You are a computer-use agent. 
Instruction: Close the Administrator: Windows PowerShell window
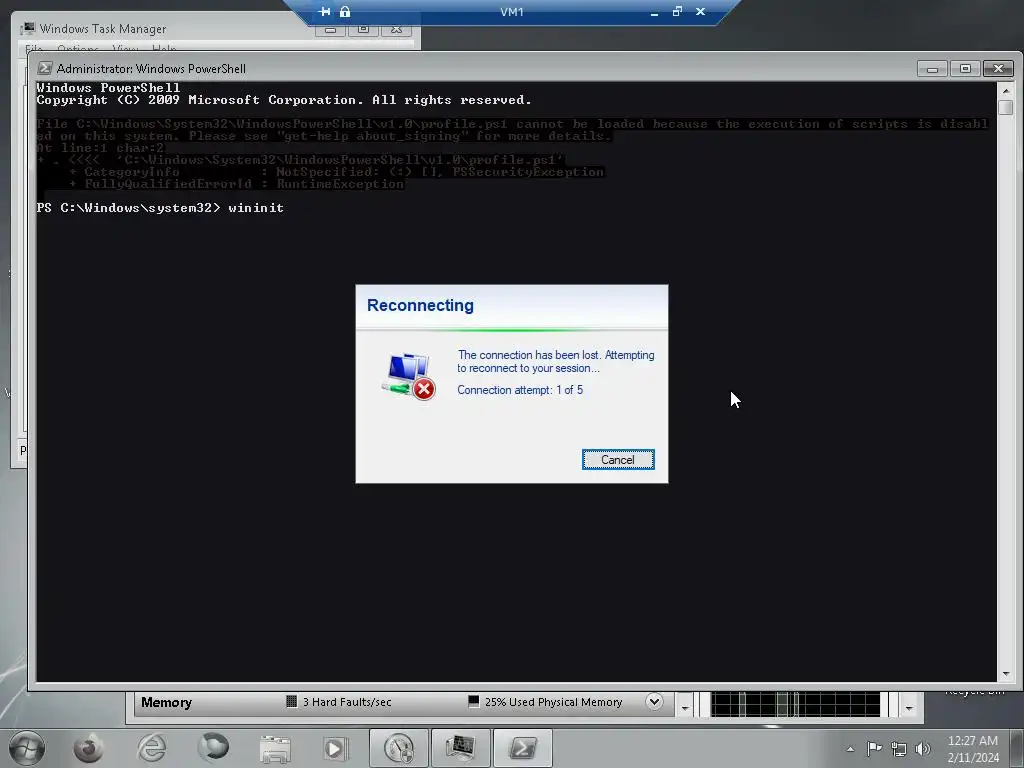998,69
